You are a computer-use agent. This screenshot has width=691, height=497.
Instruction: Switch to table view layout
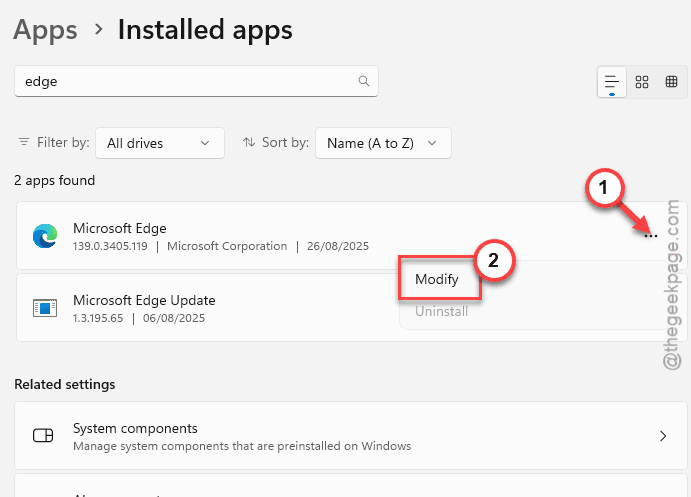point(671,82)
